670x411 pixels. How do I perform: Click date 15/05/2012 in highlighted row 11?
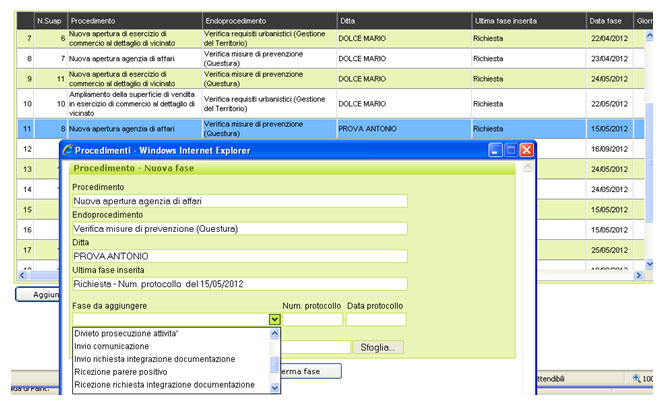[x=609, y=129]
